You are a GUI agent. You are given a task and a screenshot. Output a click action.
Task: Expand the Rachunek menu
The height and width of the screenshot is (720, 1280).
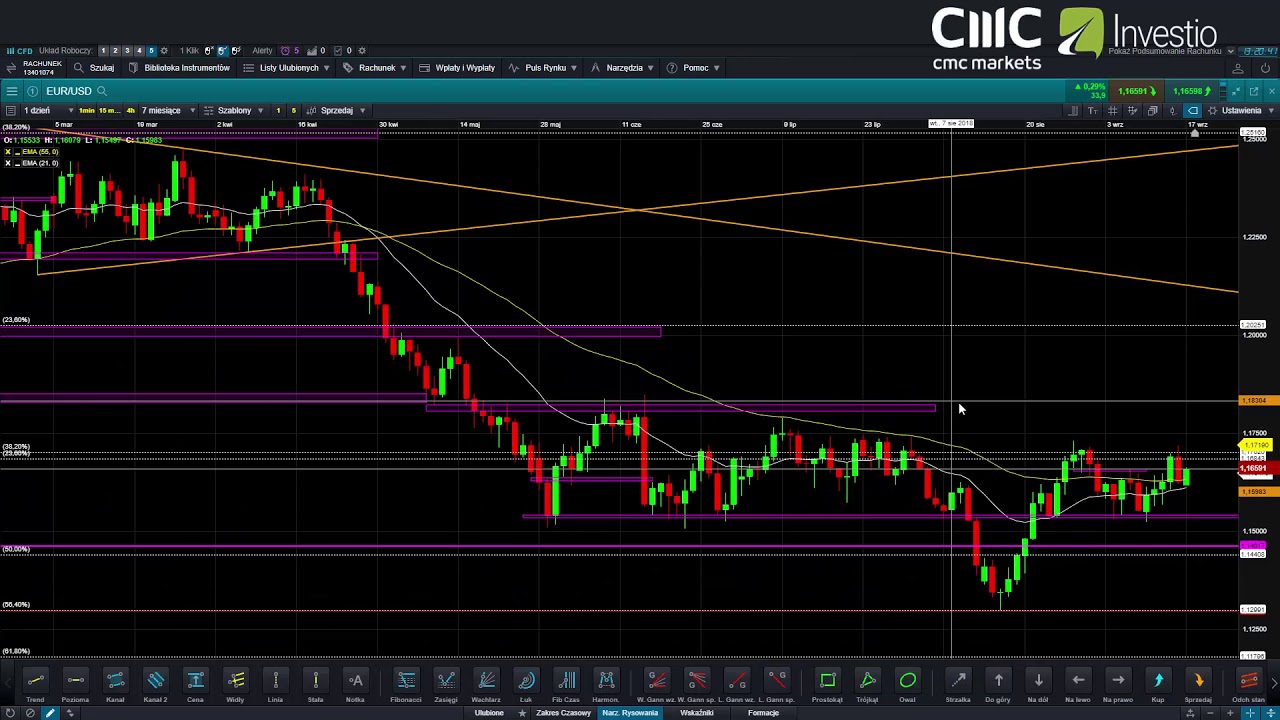point(375,68)
